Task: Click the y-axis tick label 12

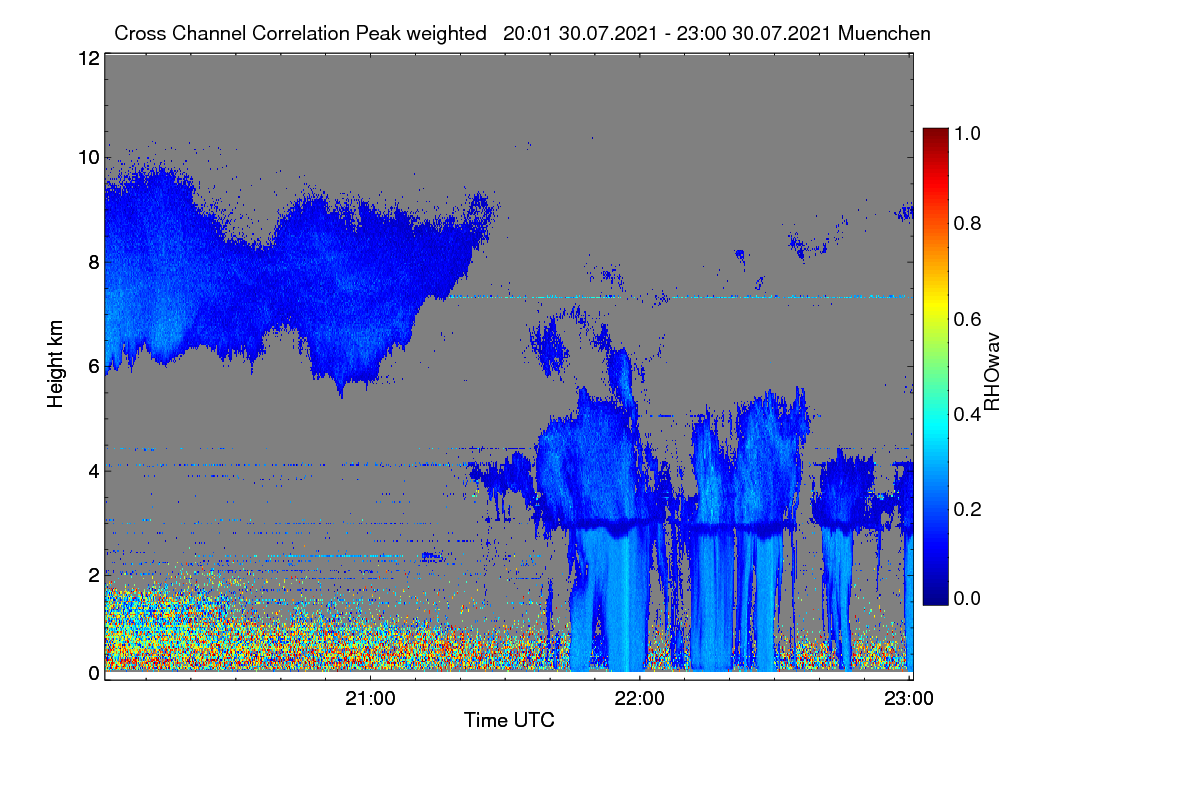Action: pos(88,58)
